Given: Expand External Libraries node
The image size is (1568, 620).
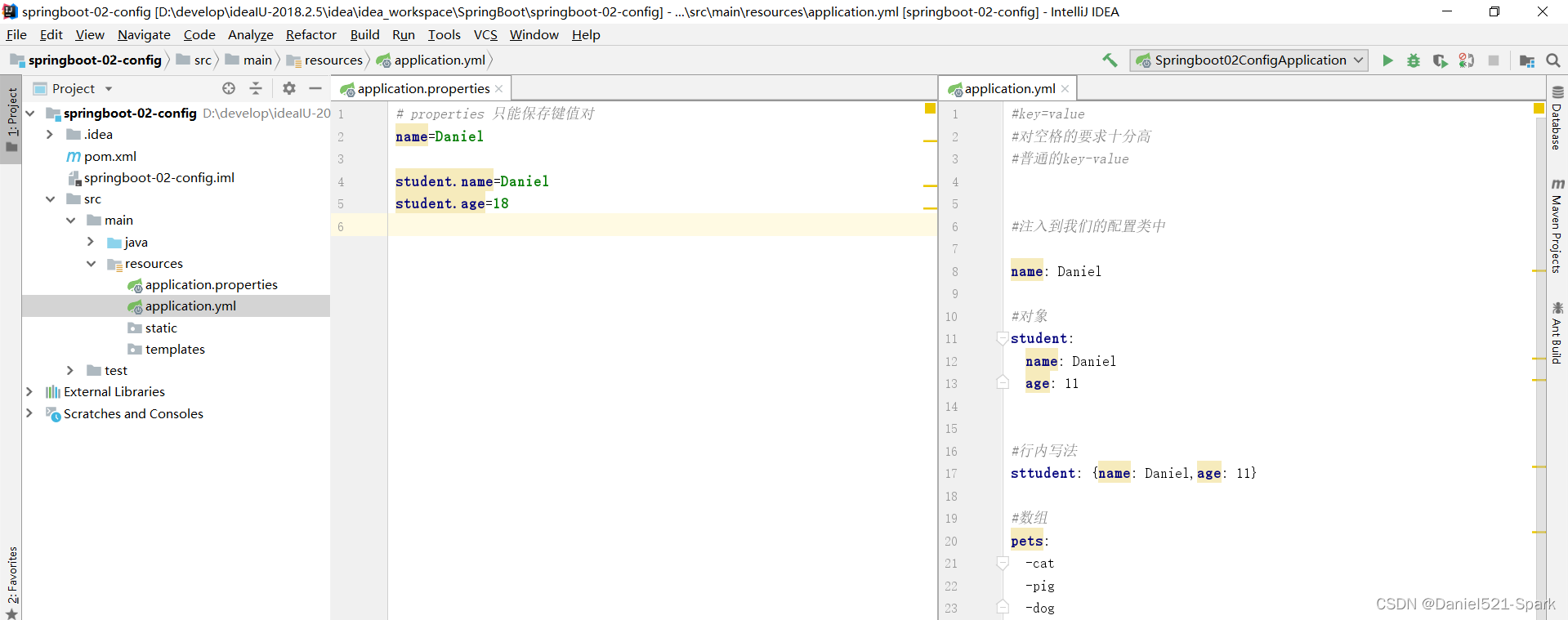Looking at the screenshot, I should point(29,391).
